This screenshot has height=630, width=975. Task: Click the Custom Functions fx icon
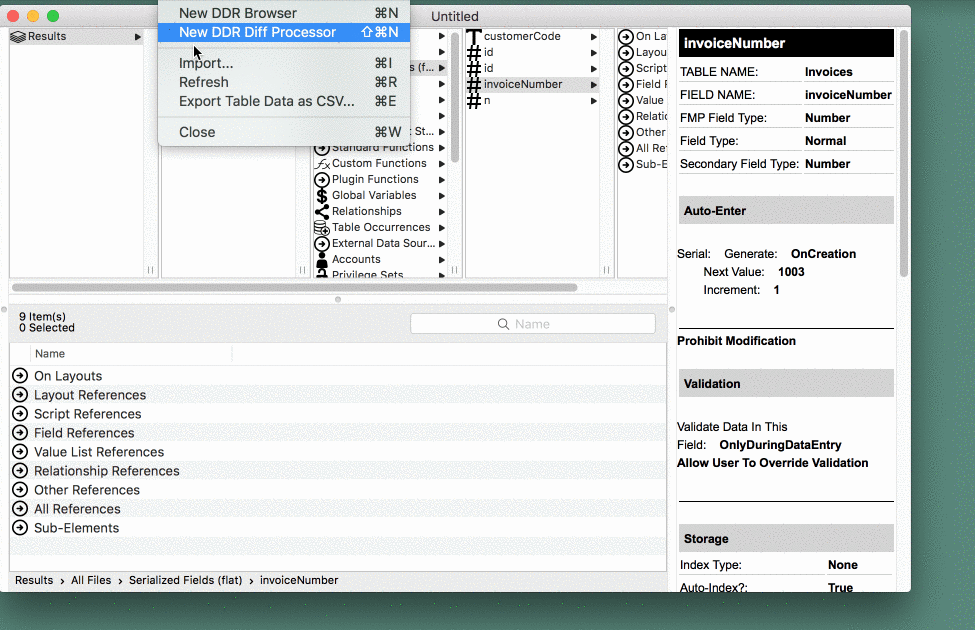coord(321,164)
